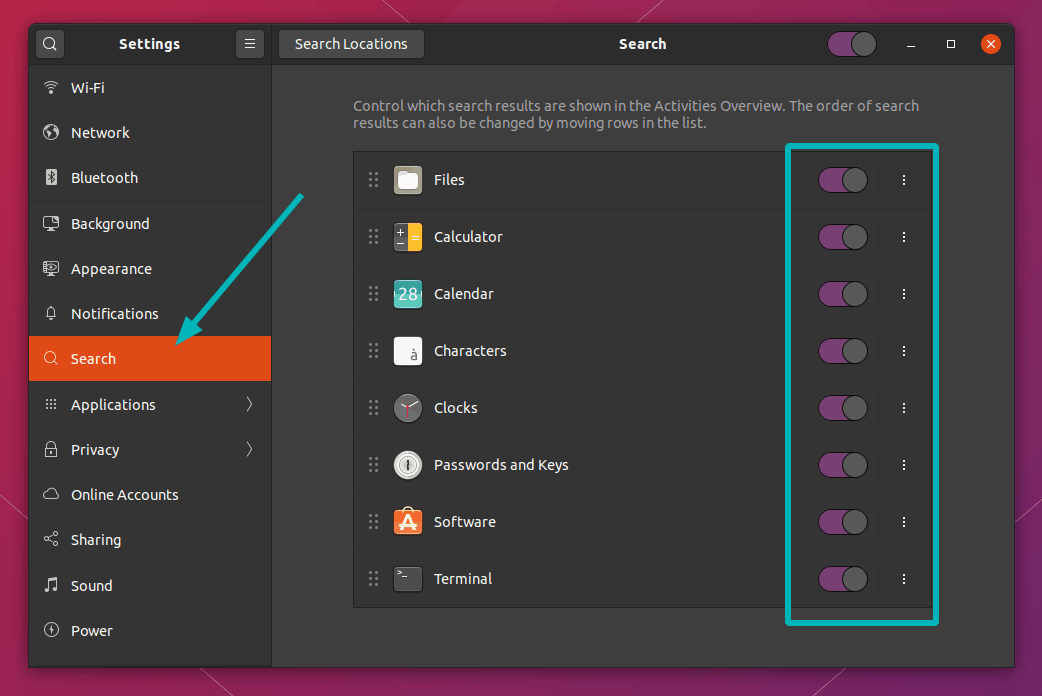Click the Software app icon
Image resolution: width=1042 pixels, height=696 pixels.
coord(408,522)
